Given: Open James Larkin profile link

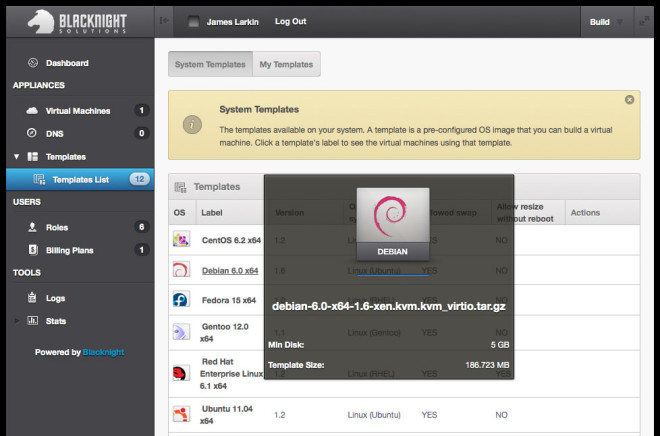Looking at the screenshot, I should (232, 22).
